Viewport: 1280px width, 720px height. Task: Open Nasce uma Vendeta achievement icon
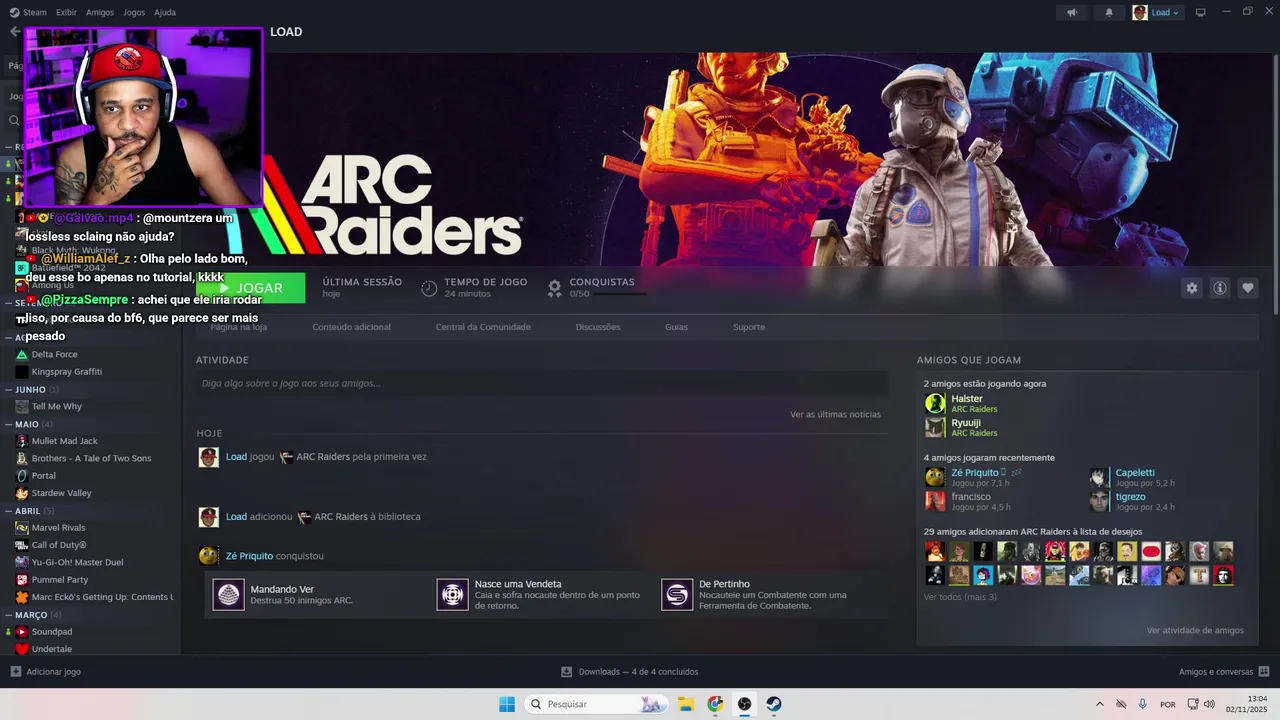click(x=452, y=595)
